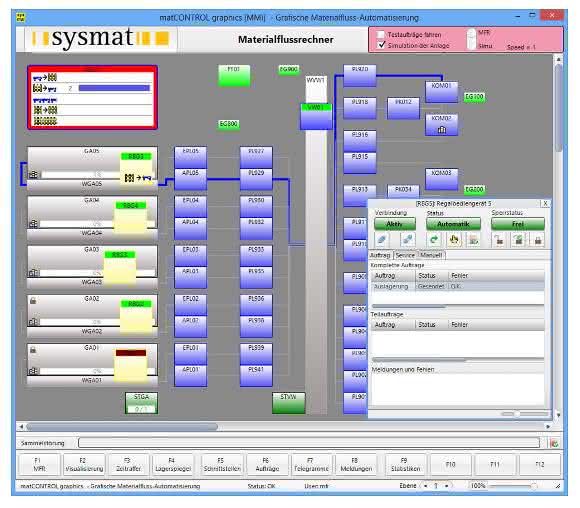
Task: Click the open padlock icon under Sperrstatus
Action: point(499,240)
